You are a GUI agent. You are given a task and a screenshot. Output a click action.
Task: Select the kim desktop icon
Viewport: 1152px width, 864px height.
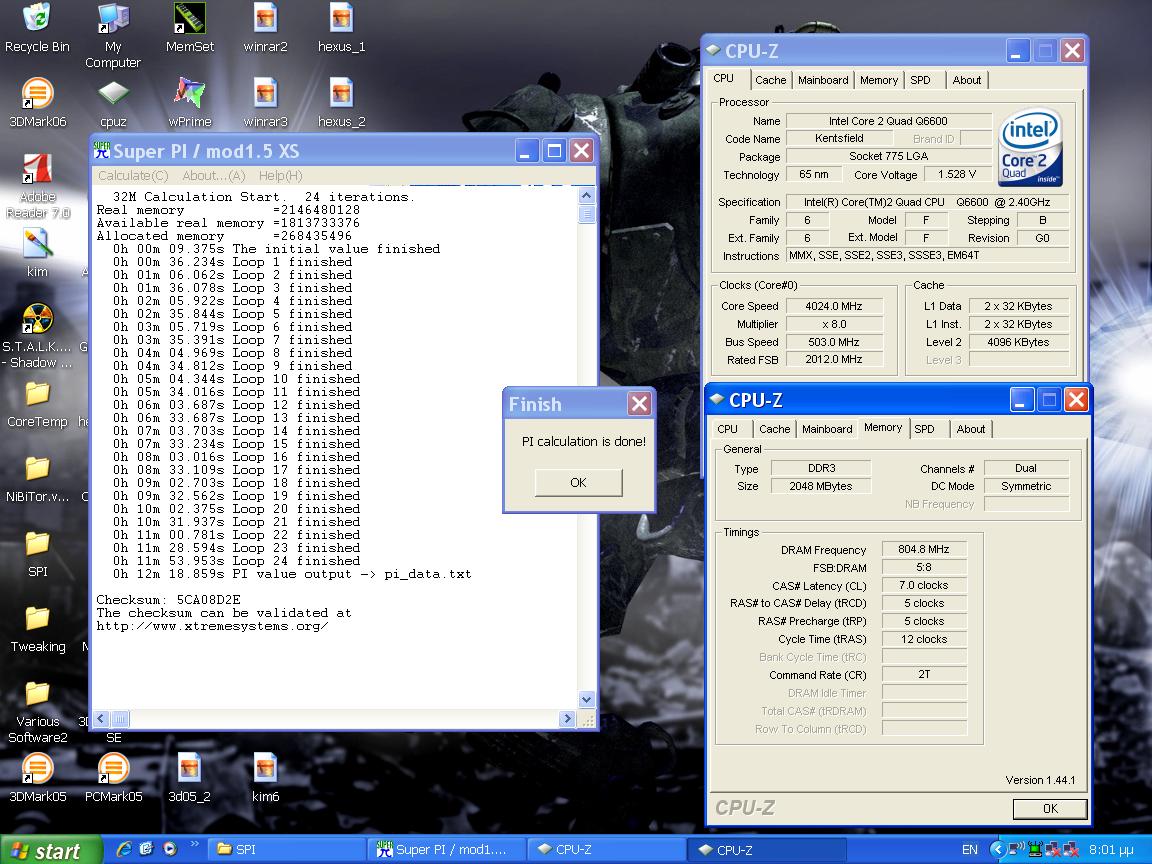(x=37, y=253)
